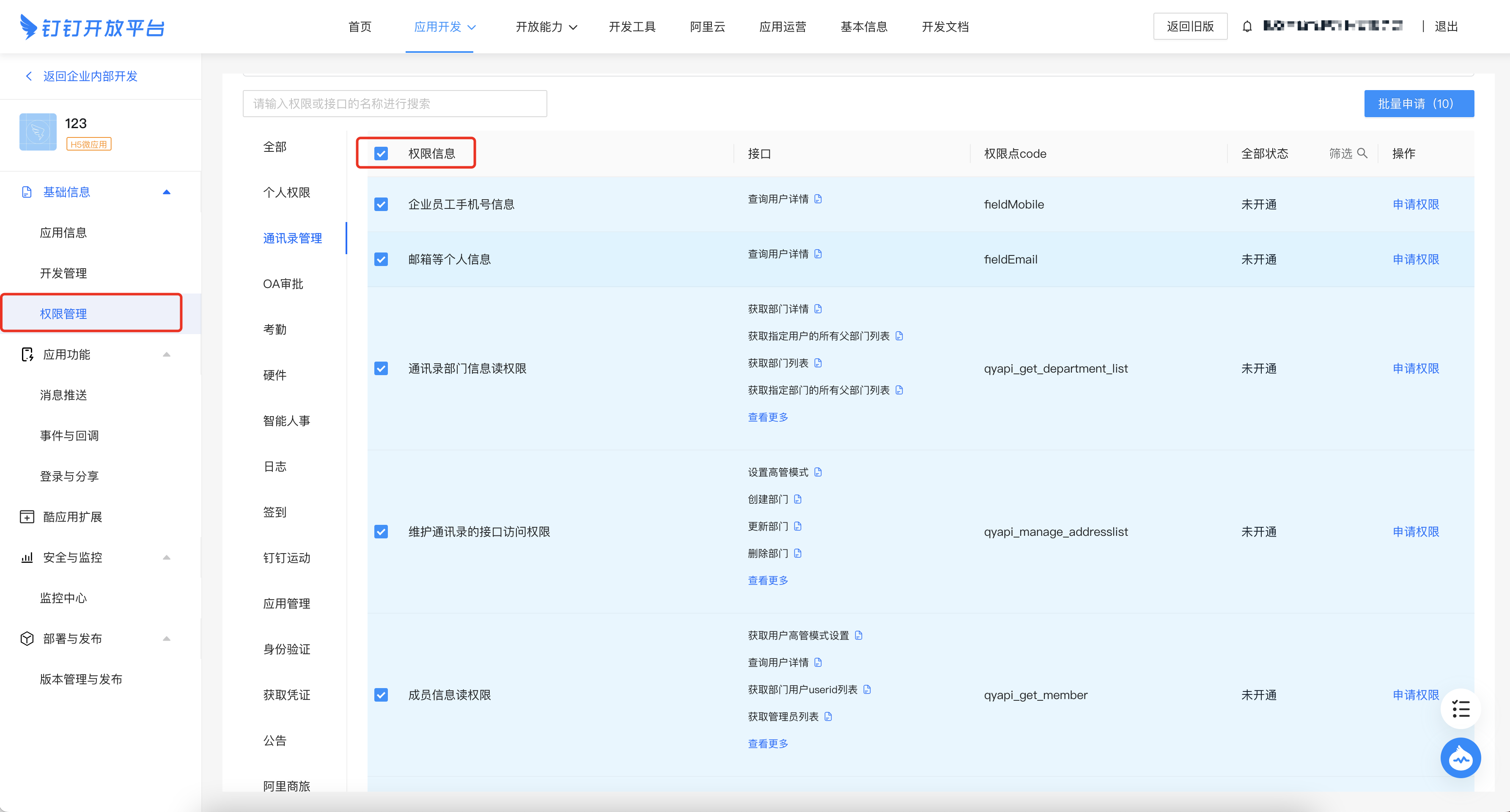This screenshot has width=1510, height=812.
Task: Open the floating checklist menu icon
Action: tap(1460, 709)
